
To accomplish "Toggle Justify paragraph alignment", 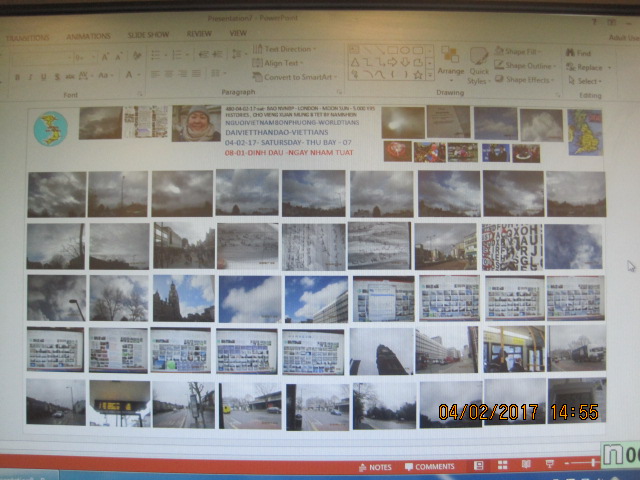I will [x=196, y=74].
